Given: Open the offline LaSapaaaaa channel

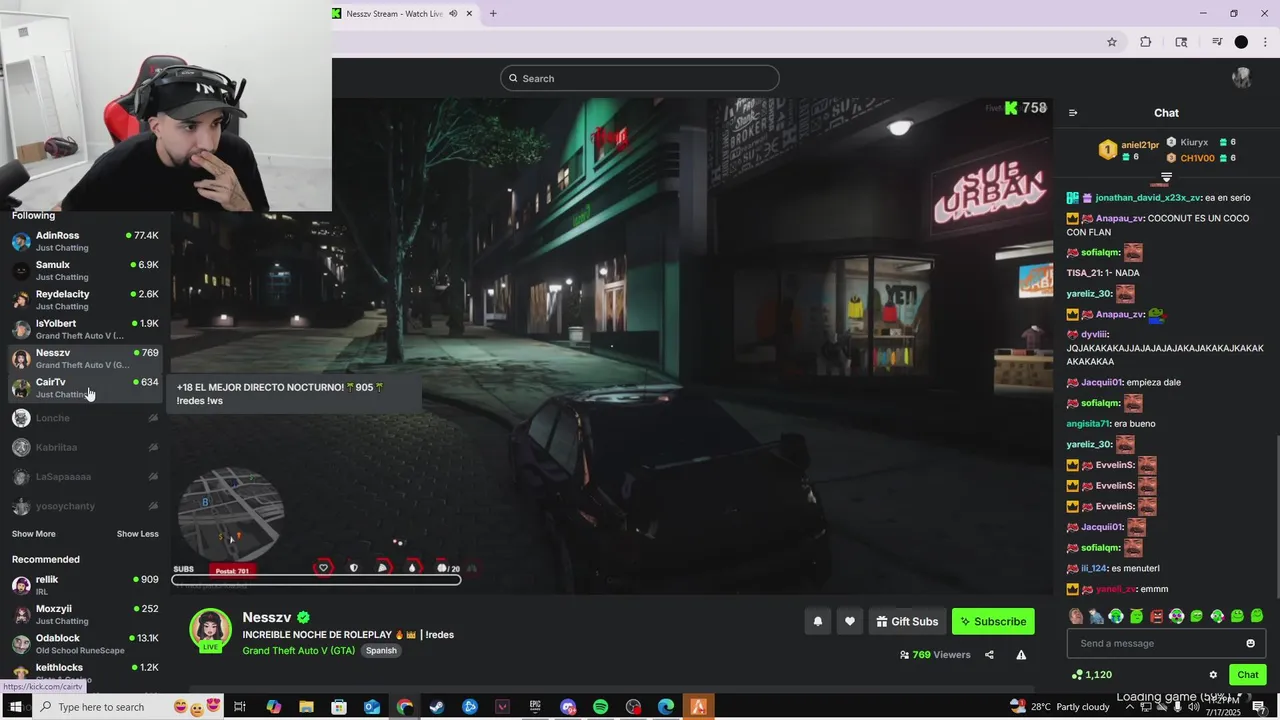Looking at the screenshot, I should 85,477.
